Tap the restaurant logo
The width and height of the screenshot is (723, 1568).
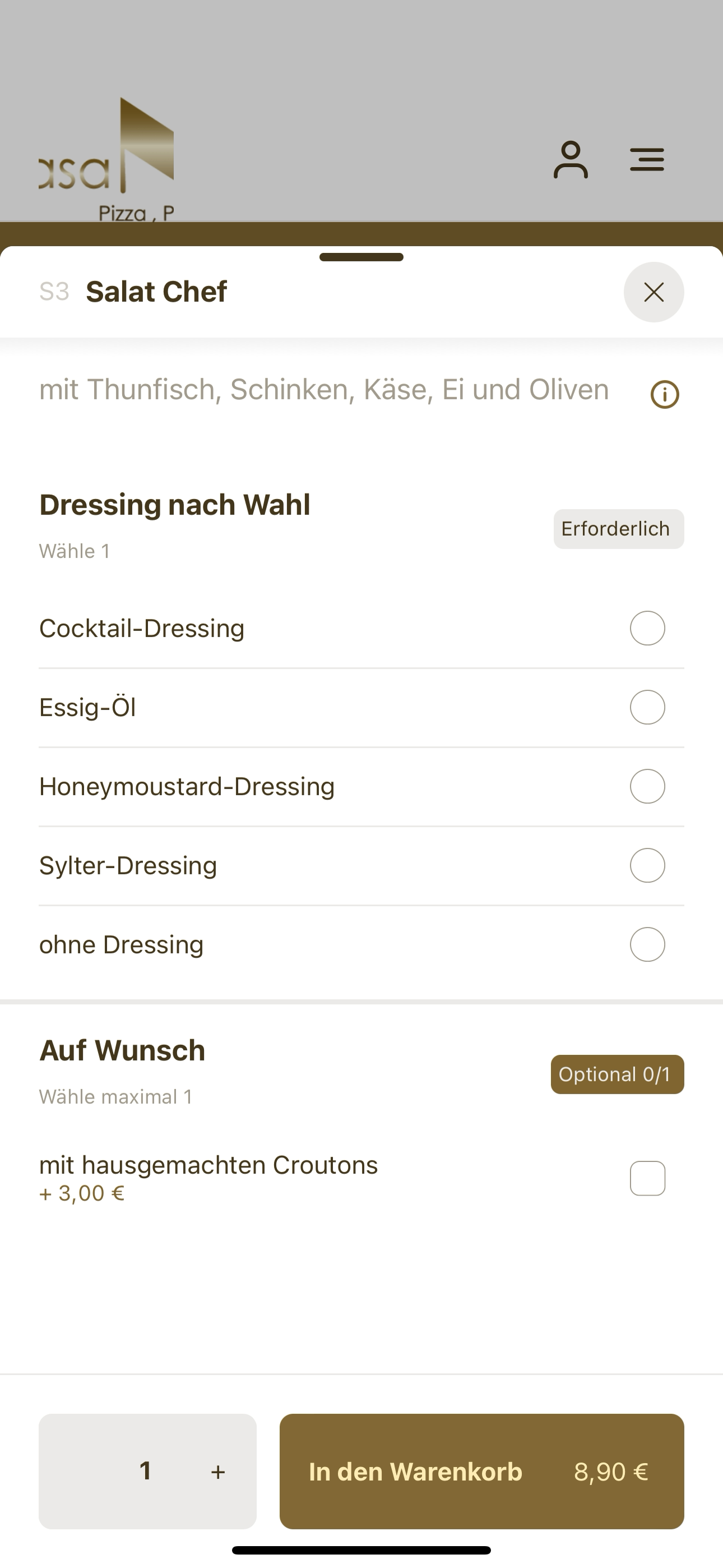coord(107,159)
